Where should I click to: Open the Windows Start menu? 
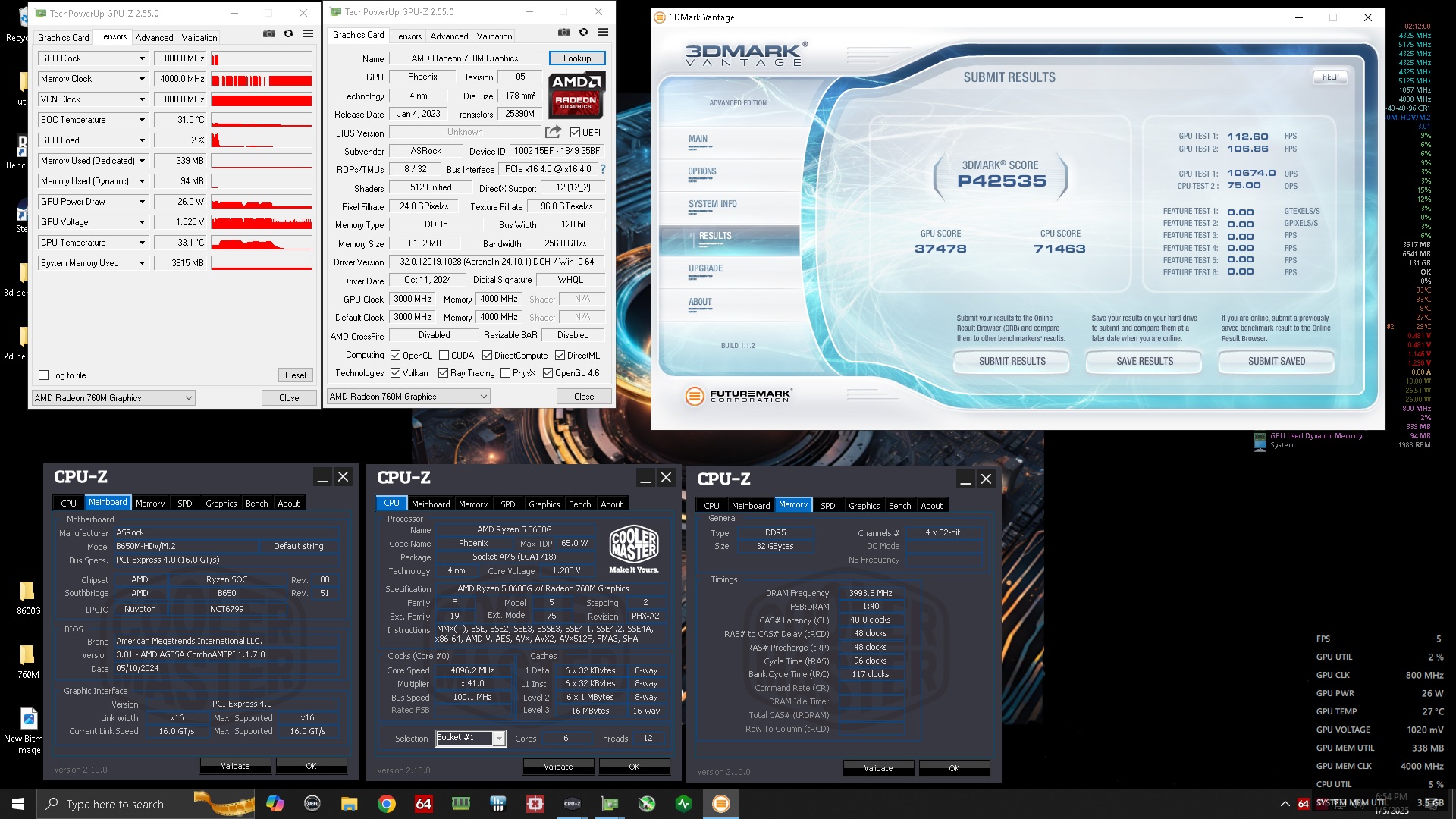pyautogui.click(x=18, y=804)
